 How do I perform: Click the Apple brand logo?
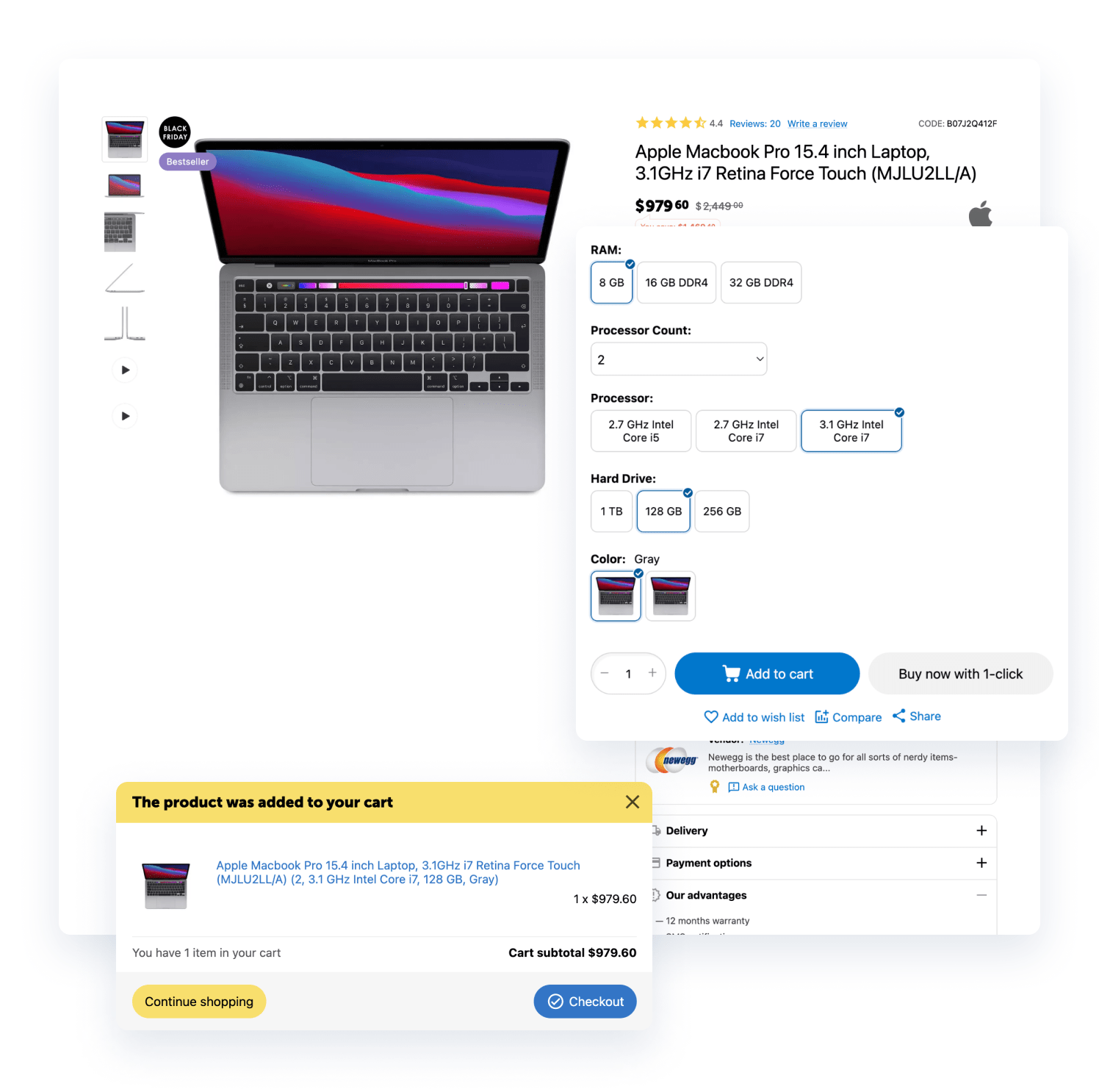(980, 214)
